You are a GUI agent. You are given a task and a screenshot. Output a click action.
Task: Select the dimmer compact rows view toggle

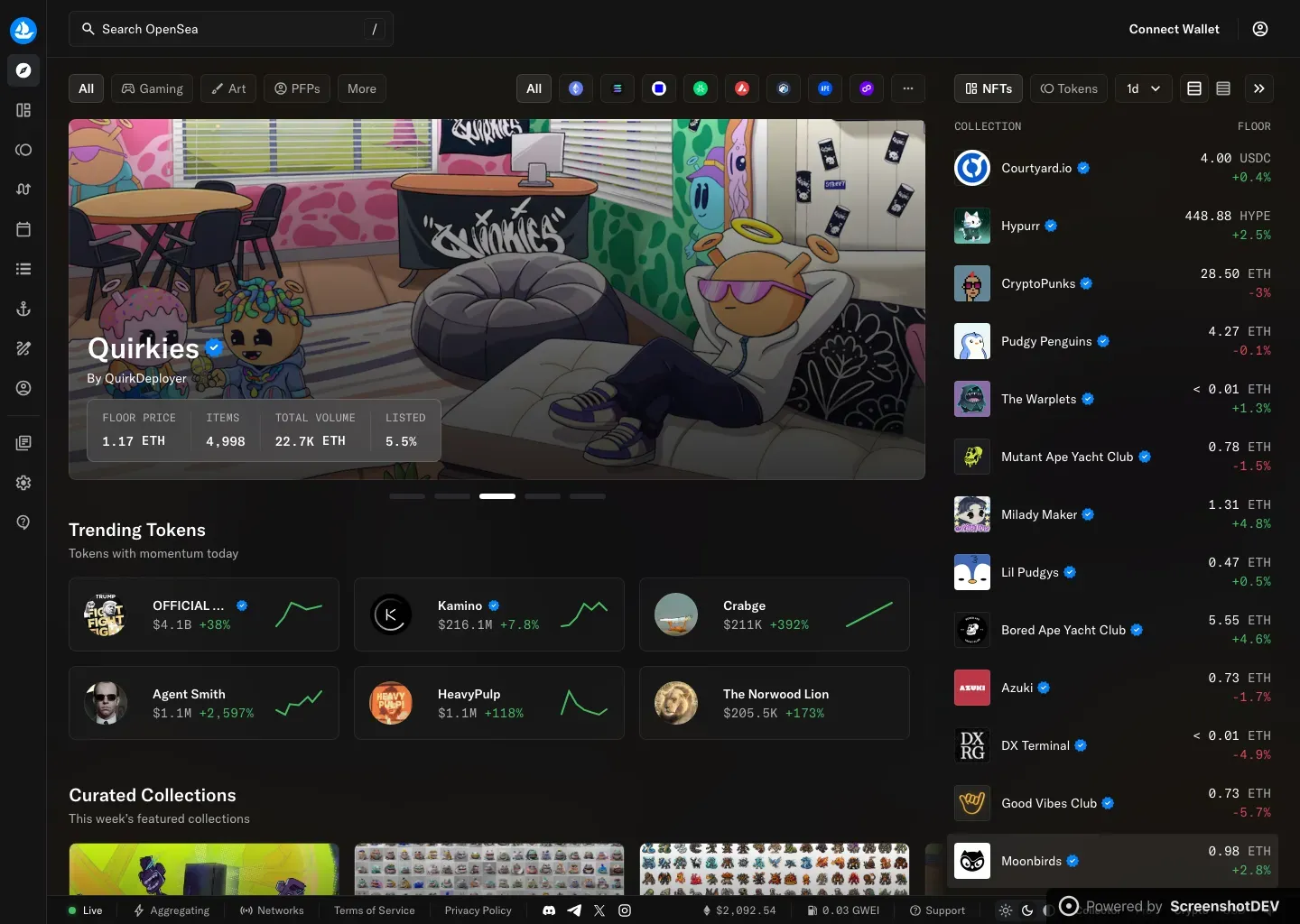pos(1223,88)
